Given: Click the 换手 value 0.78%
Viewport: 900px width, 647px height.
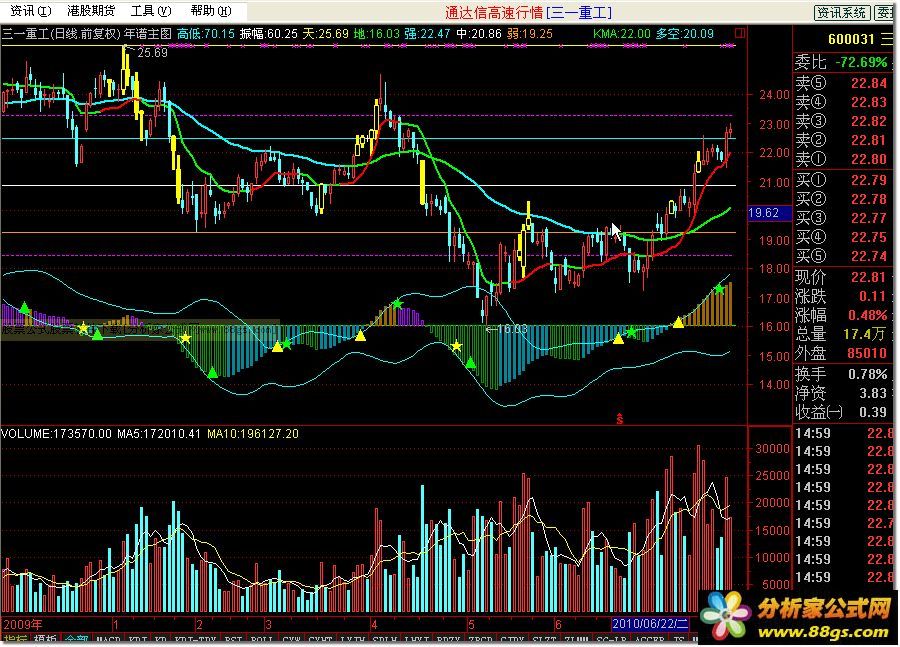Looking at the screenshot, I should pos(867,374).
